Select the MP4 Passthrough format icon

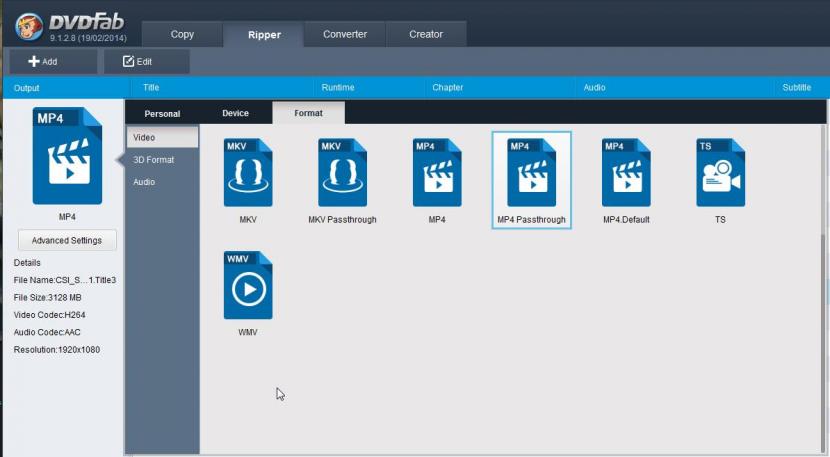(531, 173)
